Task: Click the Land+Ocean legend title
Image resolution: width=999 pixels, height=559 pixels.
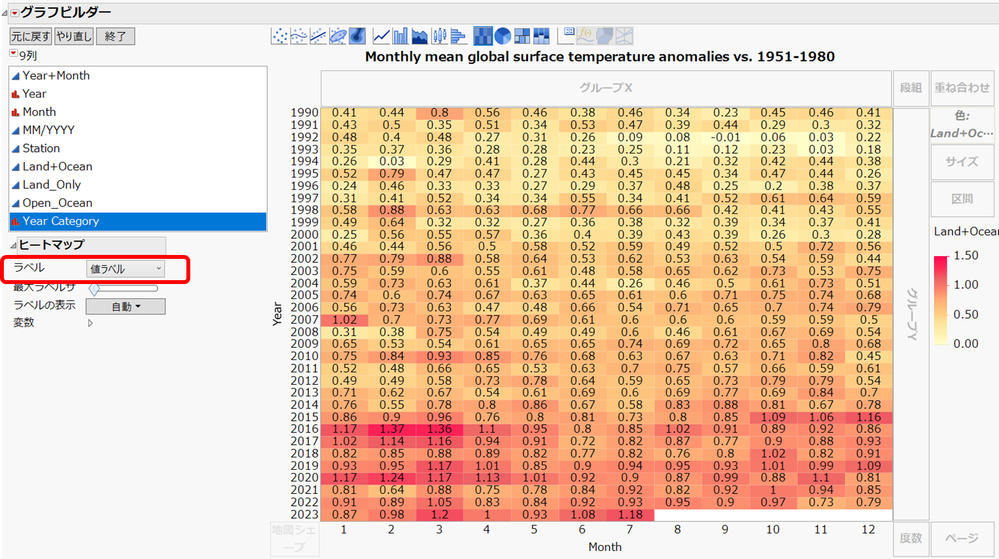Action: pyautogui.click(x=965, y=231)
